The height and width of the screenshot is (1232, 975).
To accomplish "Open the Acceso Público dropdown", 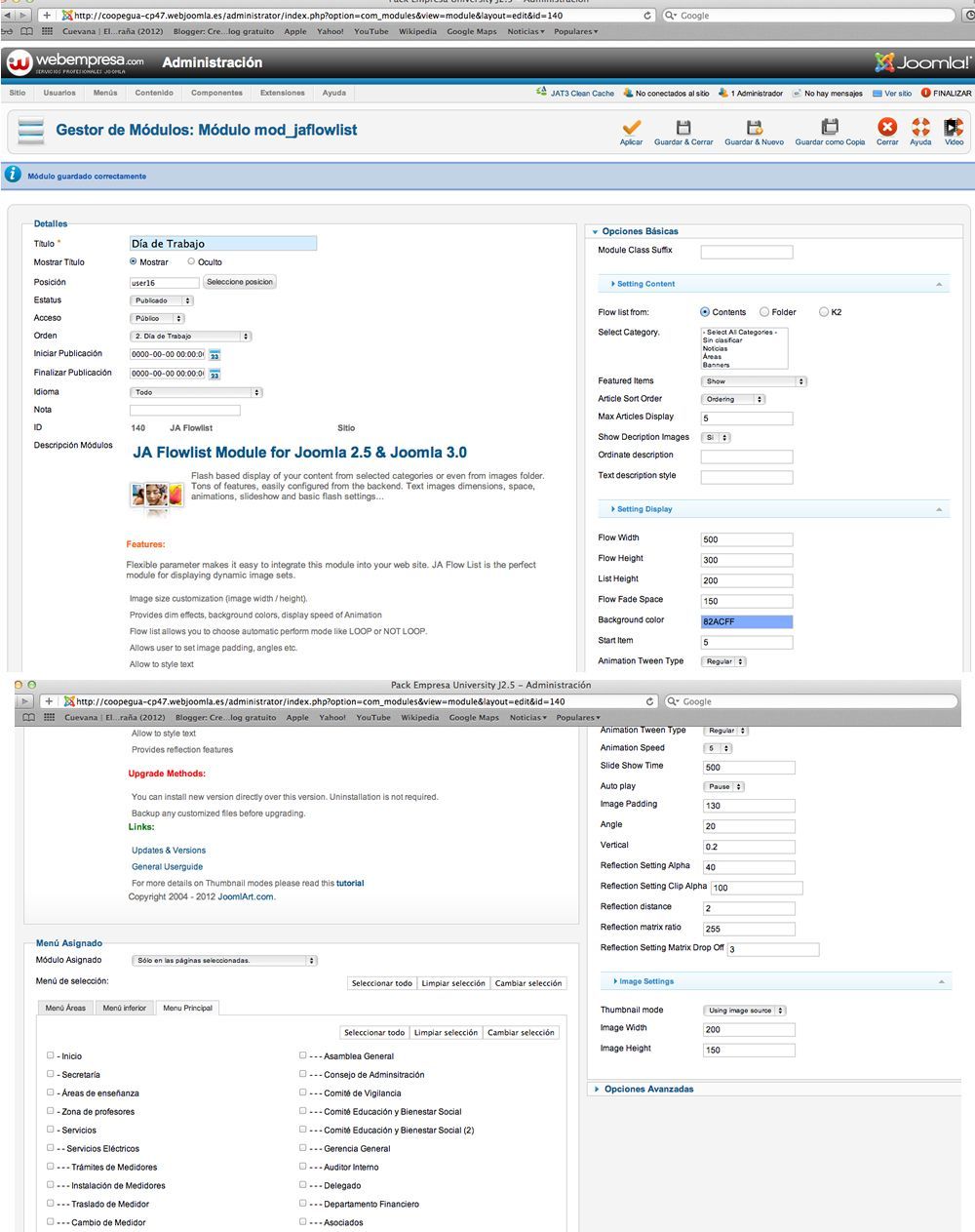I will pos(157,318).
